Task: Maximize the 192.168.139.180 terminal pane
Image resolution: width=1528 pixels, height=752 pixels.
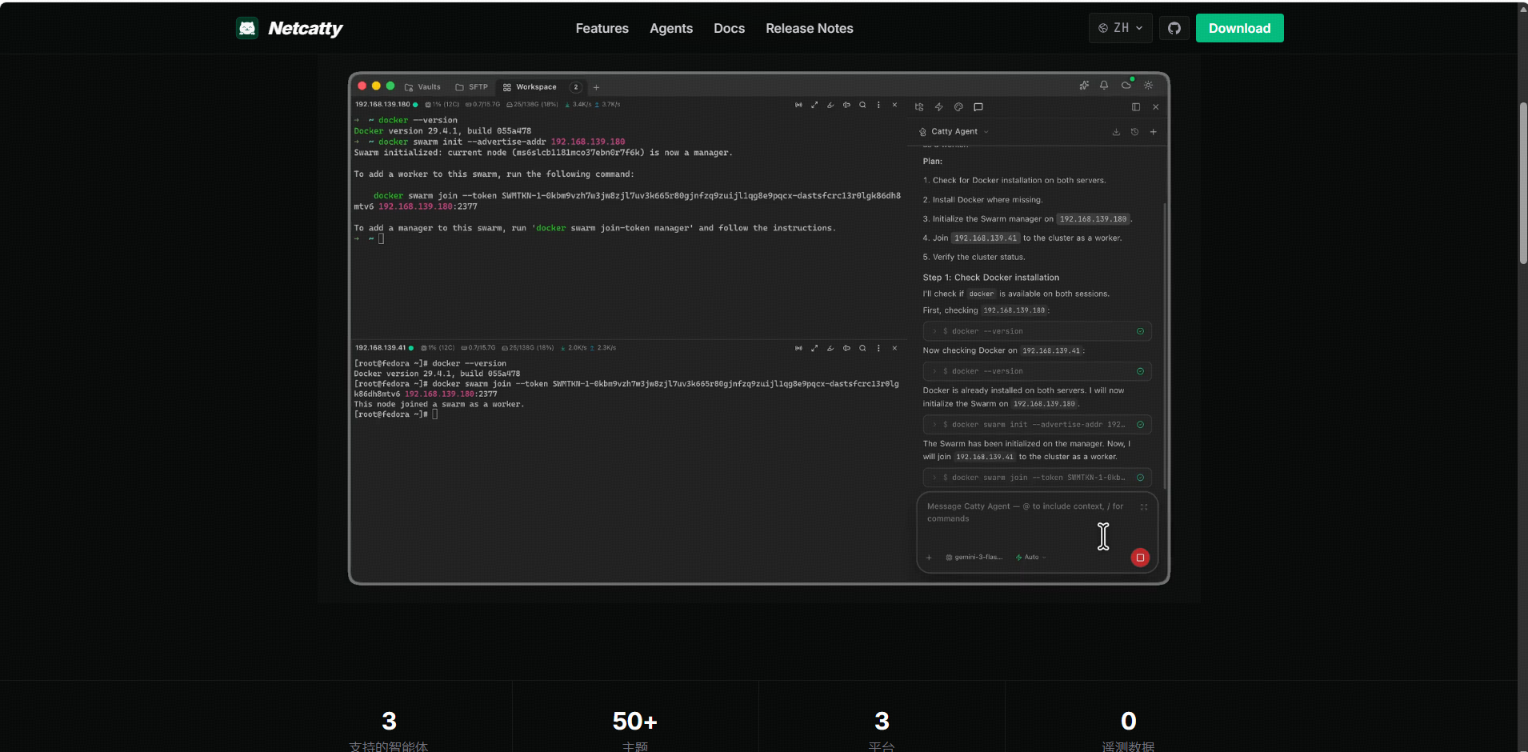Action: [x=814, y=105]
